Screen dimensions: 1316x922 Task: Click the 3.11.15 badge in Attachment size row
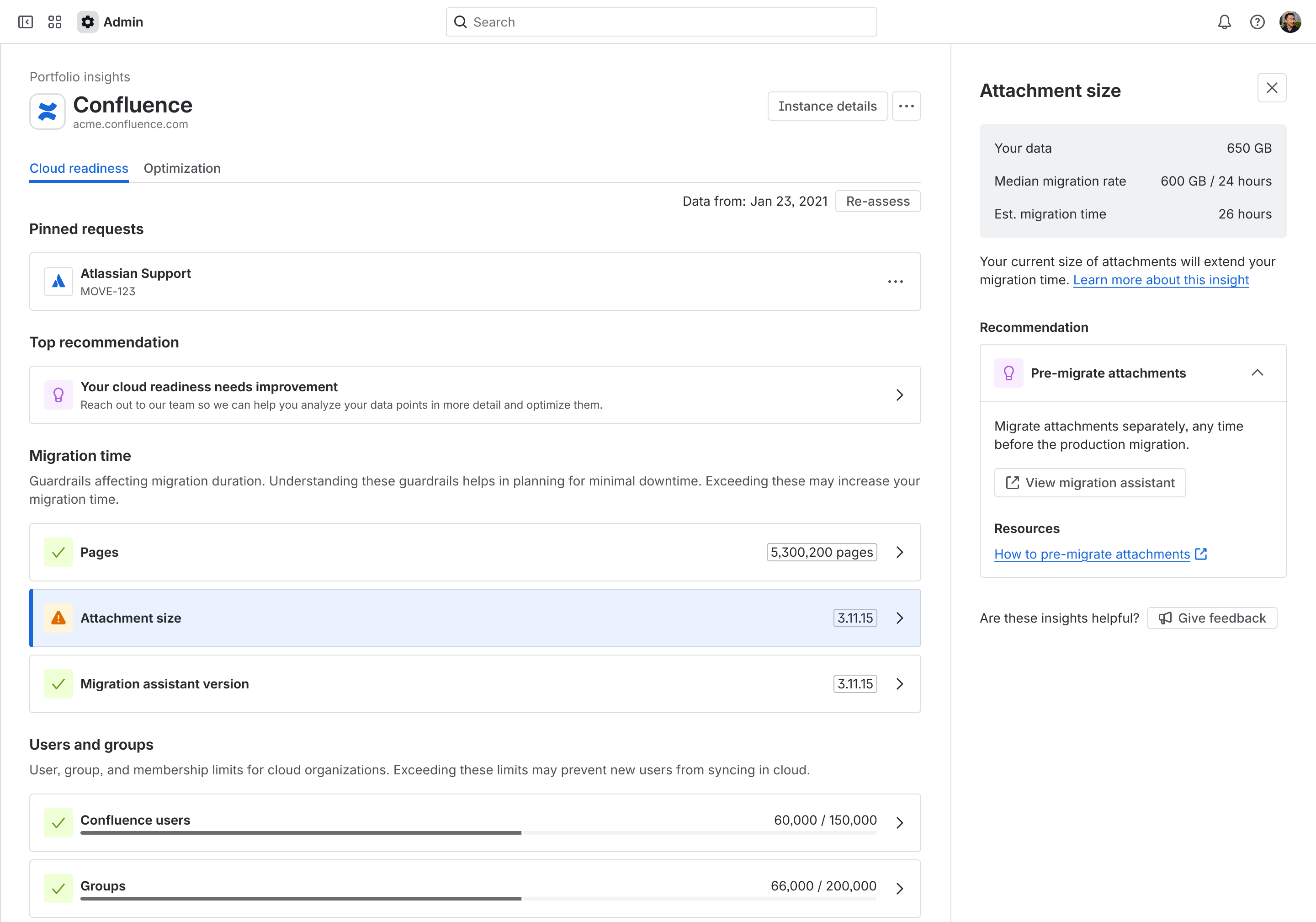[x=855, y=618]
